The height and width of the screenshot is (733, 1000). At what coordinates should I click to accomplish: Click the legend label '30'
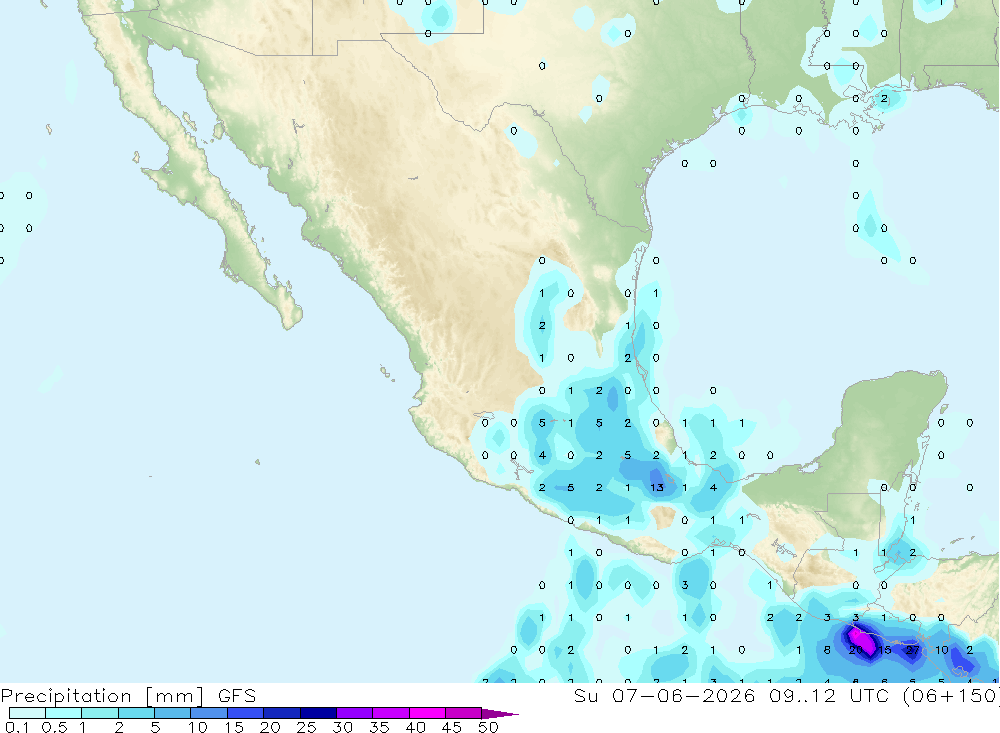(x=342, y=727)
